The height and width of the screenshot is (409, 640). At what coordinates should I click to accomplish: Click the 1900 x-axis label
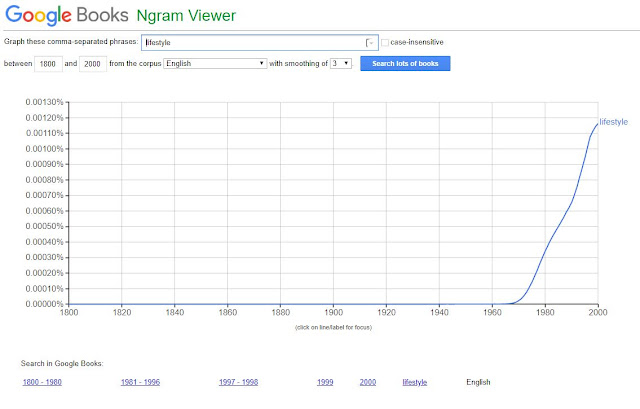click(333, 312)
